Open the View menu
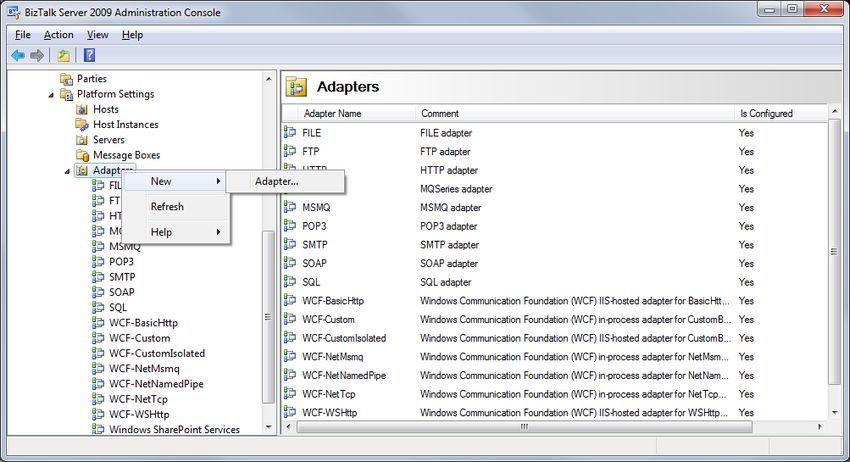The height and width of the screenshot is (462, 850). point(98,35)
